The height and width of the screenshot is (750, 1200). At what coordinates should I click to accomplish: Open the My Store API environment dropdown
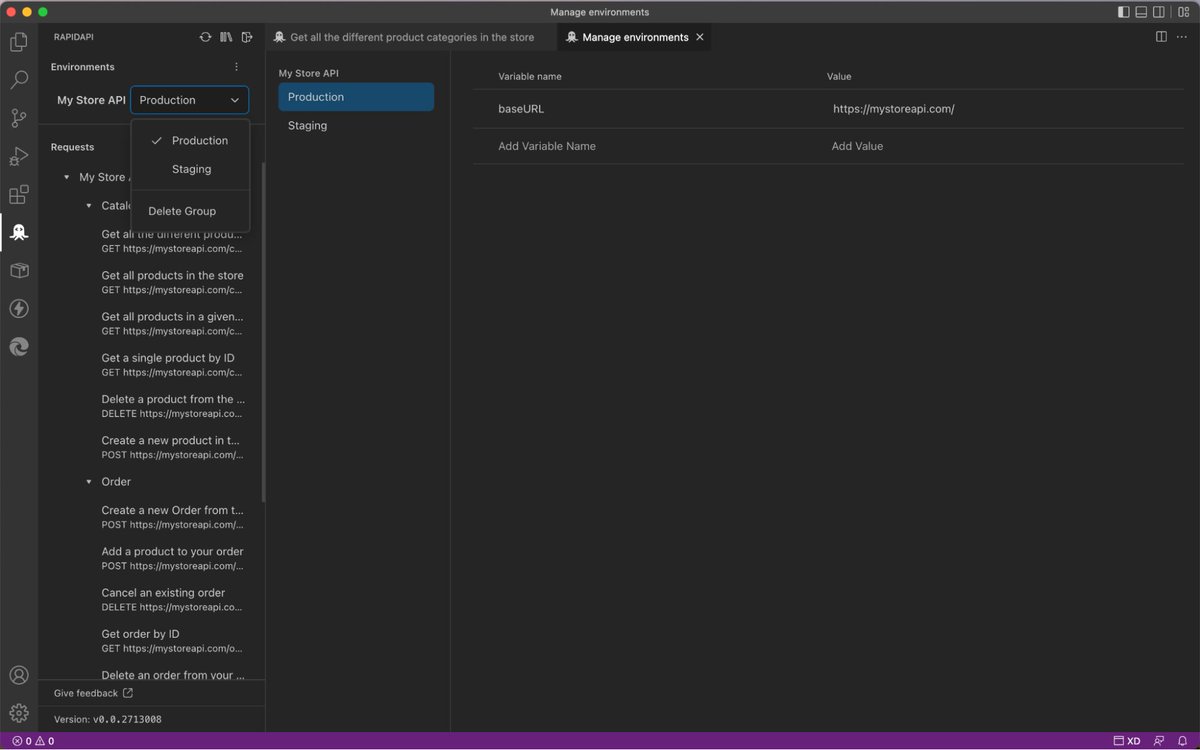click(189, 100)
